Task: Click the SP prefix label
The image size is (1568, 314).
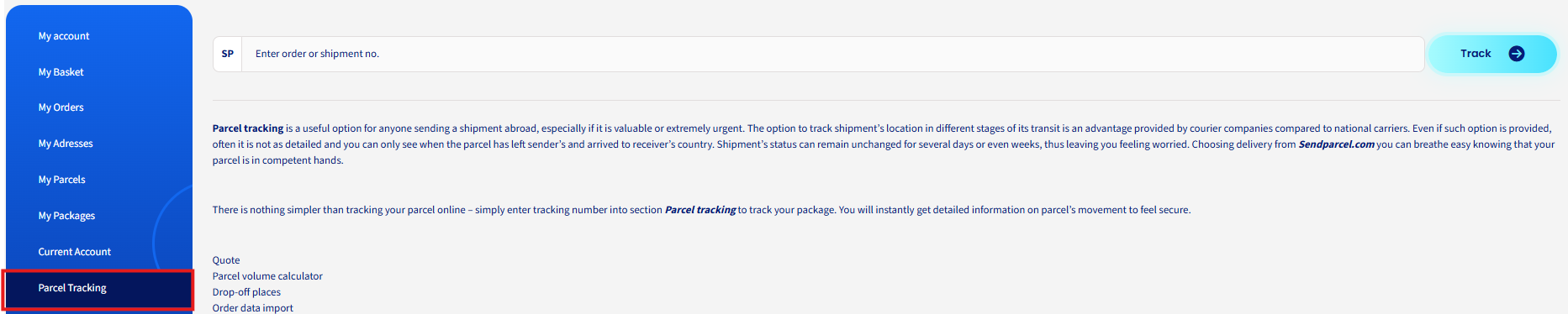Action: [x=228, y=54]
